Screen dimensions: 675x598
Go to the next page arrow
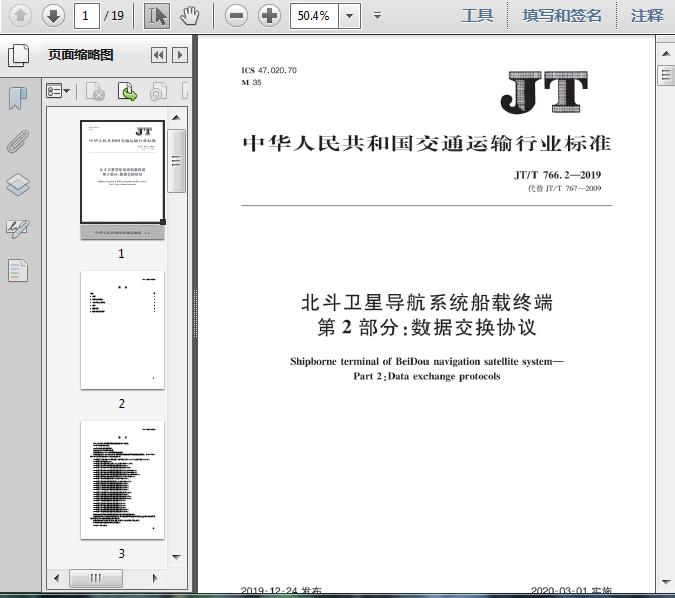tap(53, 16)
